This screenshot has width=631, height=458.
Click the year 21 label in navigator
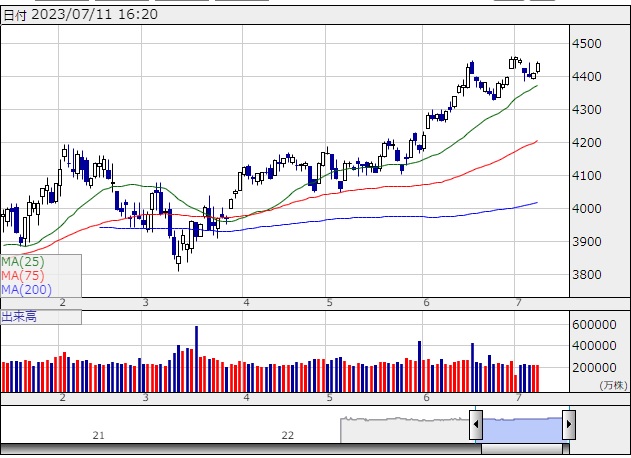[99, 435]
